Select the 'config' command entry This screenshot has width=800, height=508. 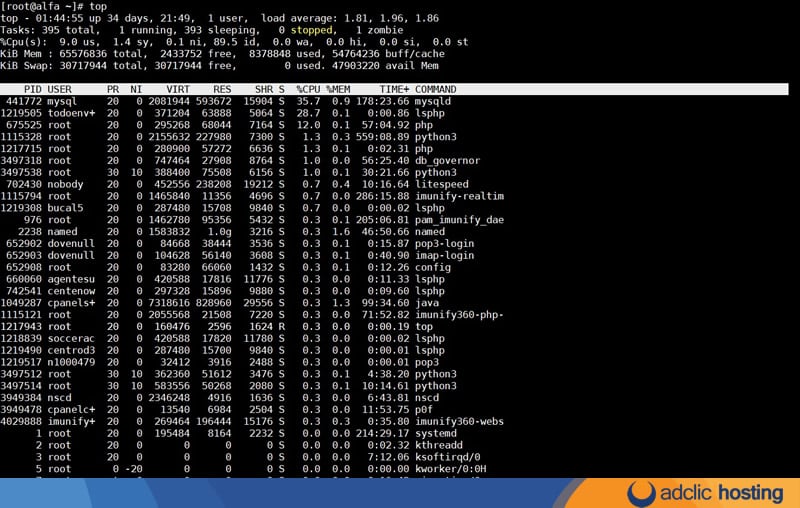(x=433, y=267)
